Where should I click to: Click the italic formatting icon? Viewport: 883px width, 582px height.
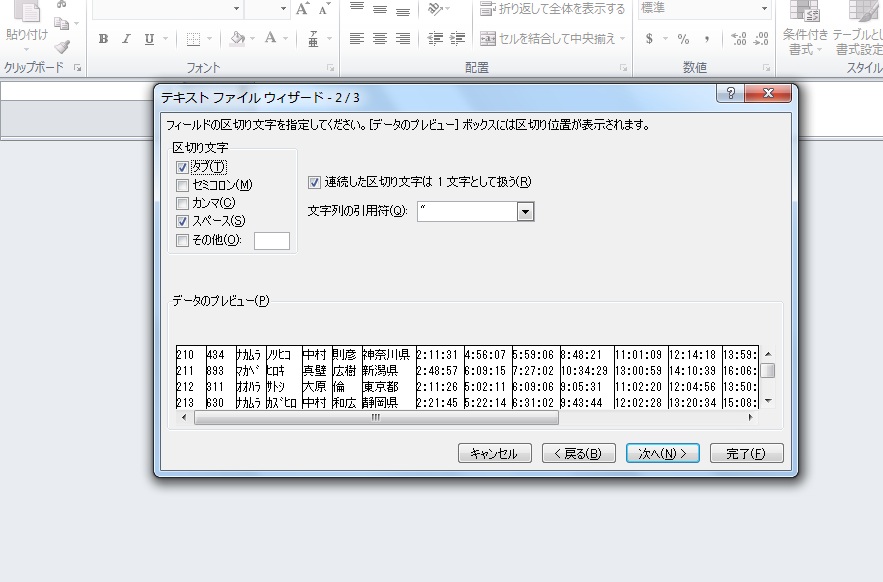(126, 39)
